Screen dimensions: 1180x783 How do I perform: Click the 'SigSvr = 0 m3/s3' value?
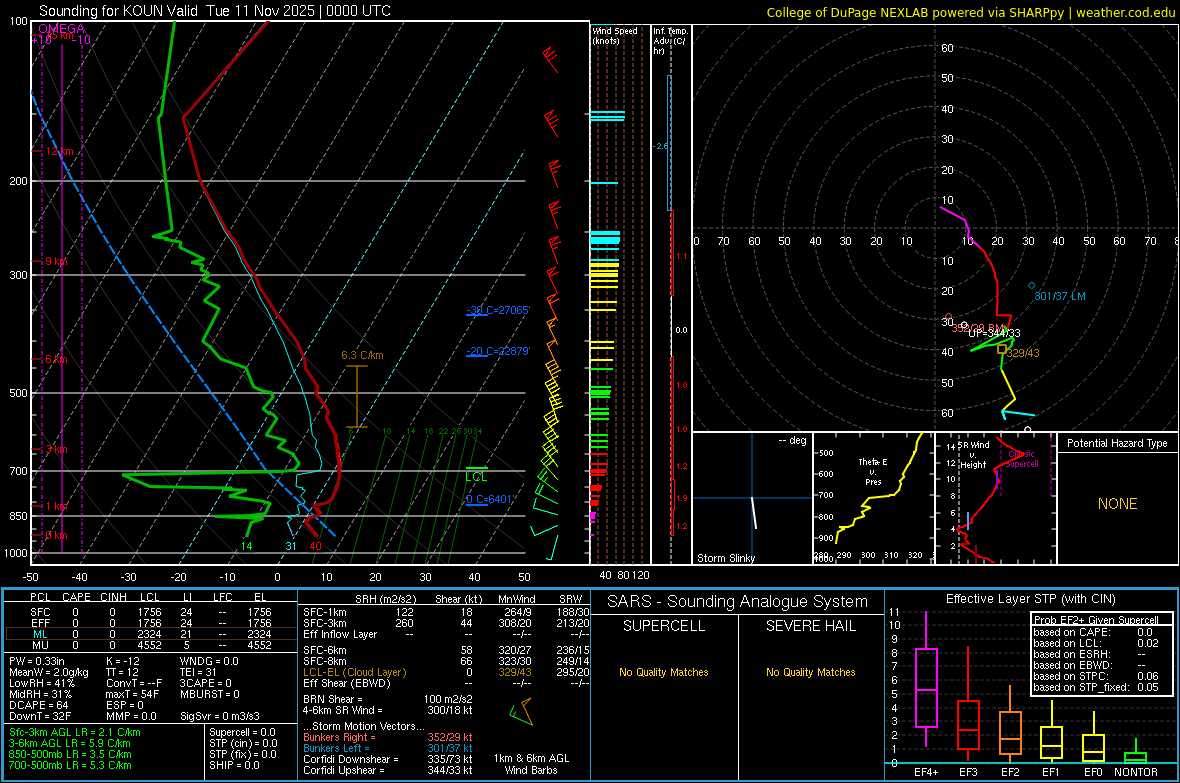(x=220, y=716)
